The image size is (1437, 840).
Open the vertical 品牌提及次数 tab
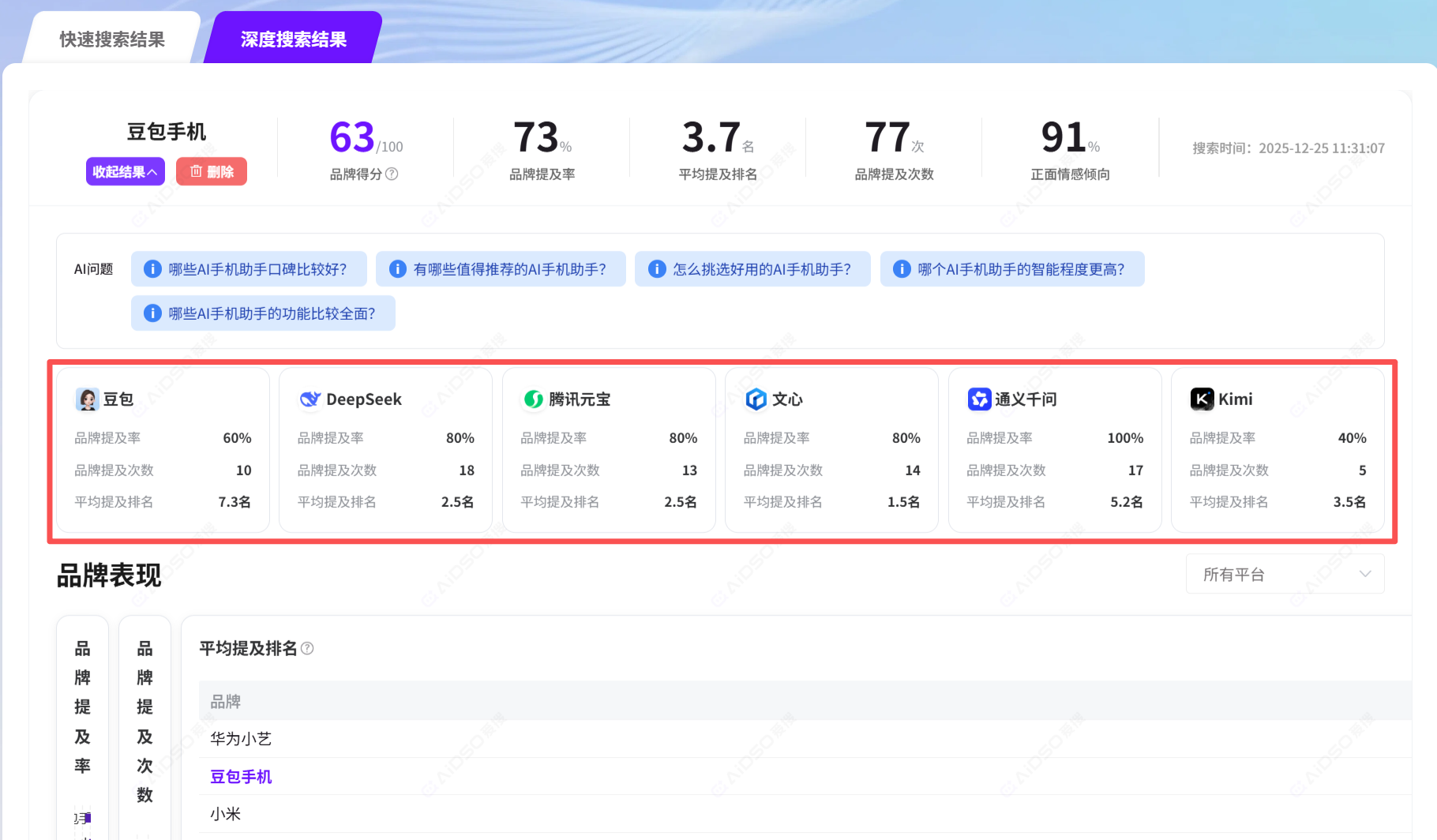144,721
